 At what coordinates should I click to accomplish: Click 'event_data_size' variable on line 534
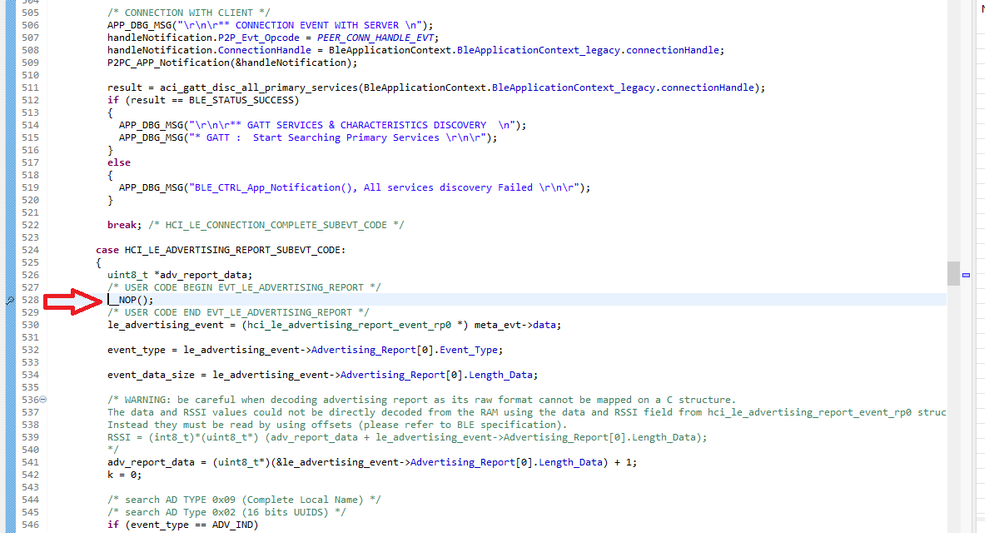pyautogui.click(x=150, y=374)
